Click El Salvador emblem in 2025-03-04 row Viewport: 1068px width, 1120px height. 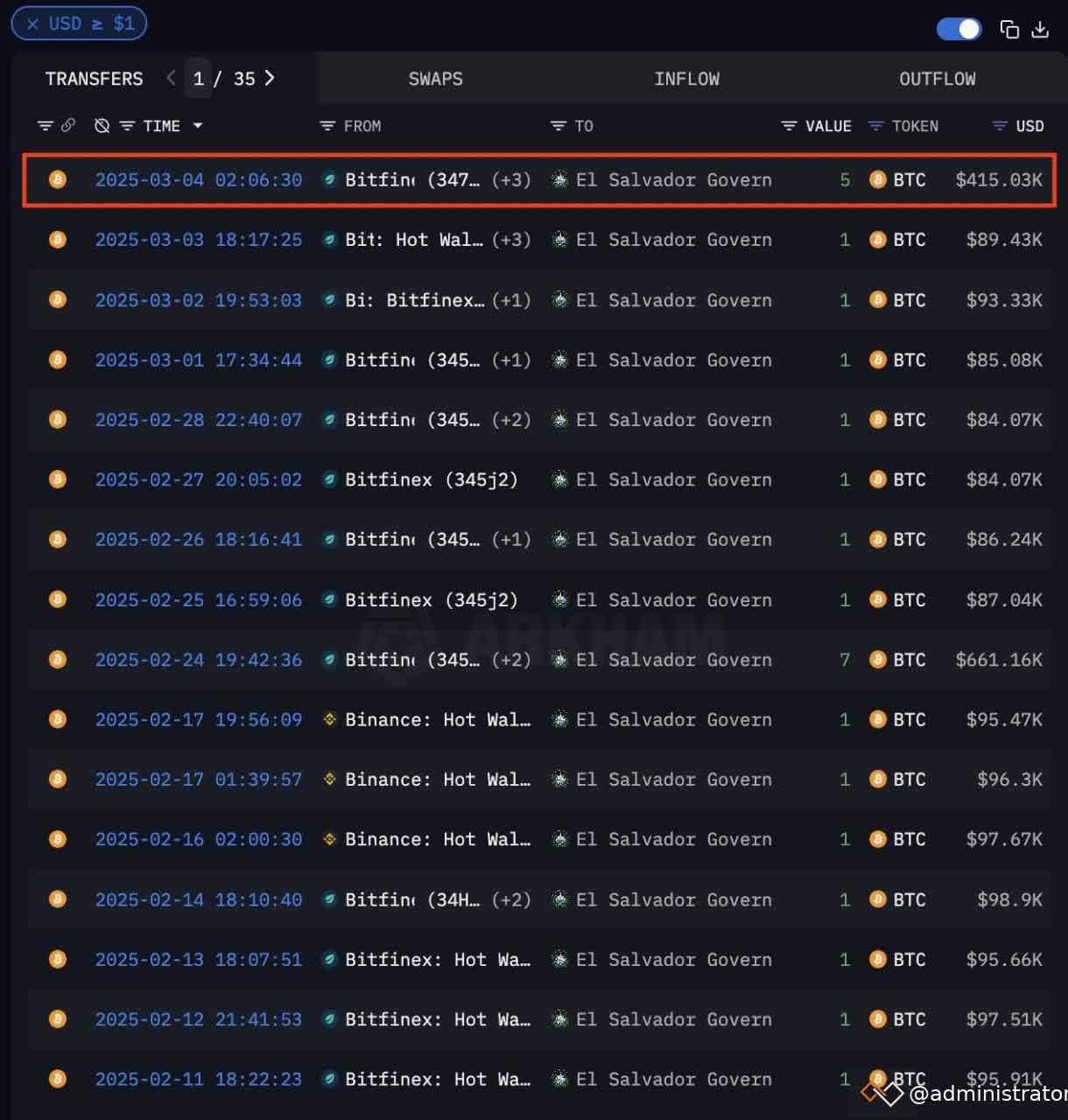559,180
